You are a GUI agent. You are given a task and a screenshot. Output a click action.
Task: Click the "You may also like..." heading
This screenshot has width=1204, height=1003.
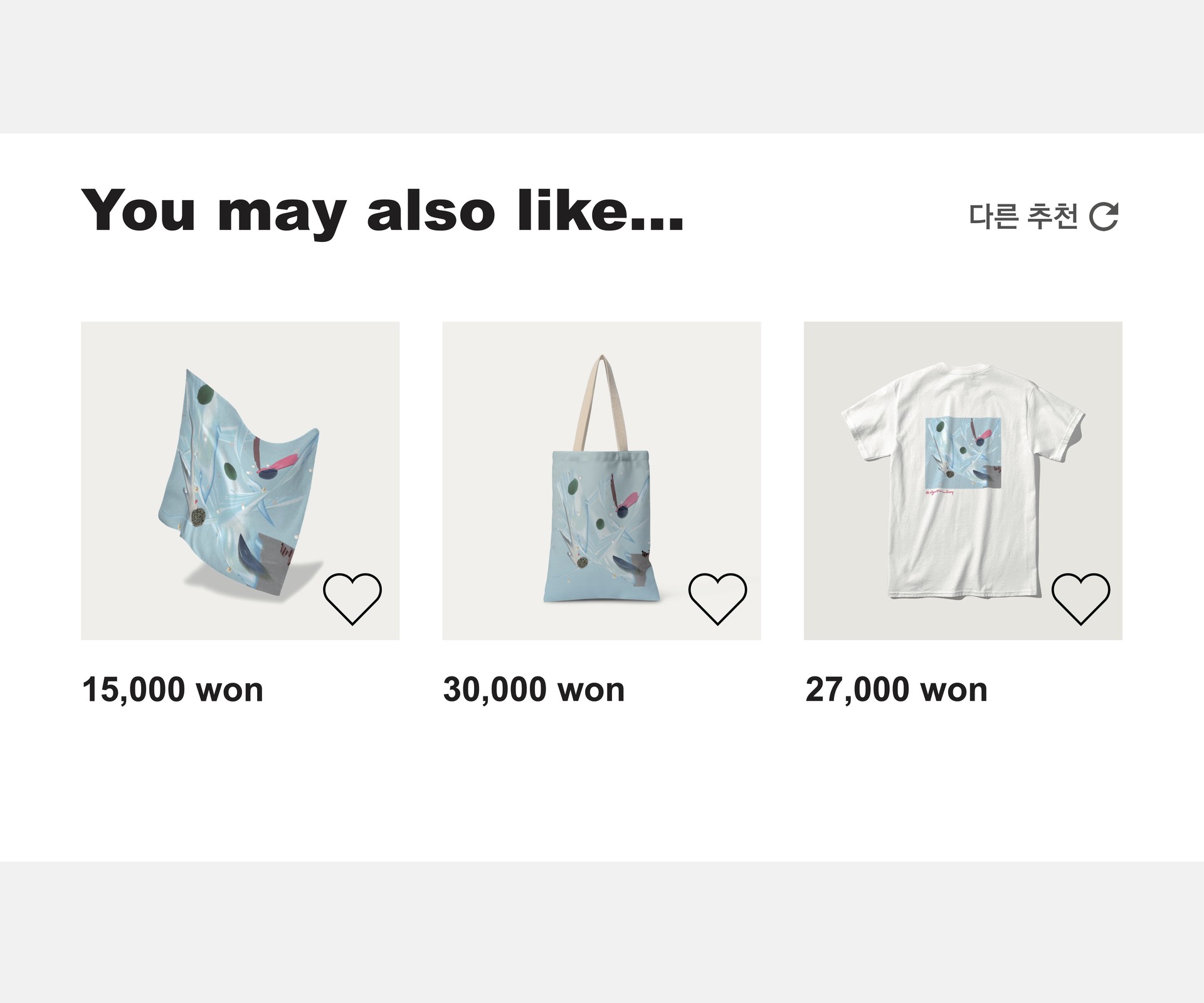382,210
